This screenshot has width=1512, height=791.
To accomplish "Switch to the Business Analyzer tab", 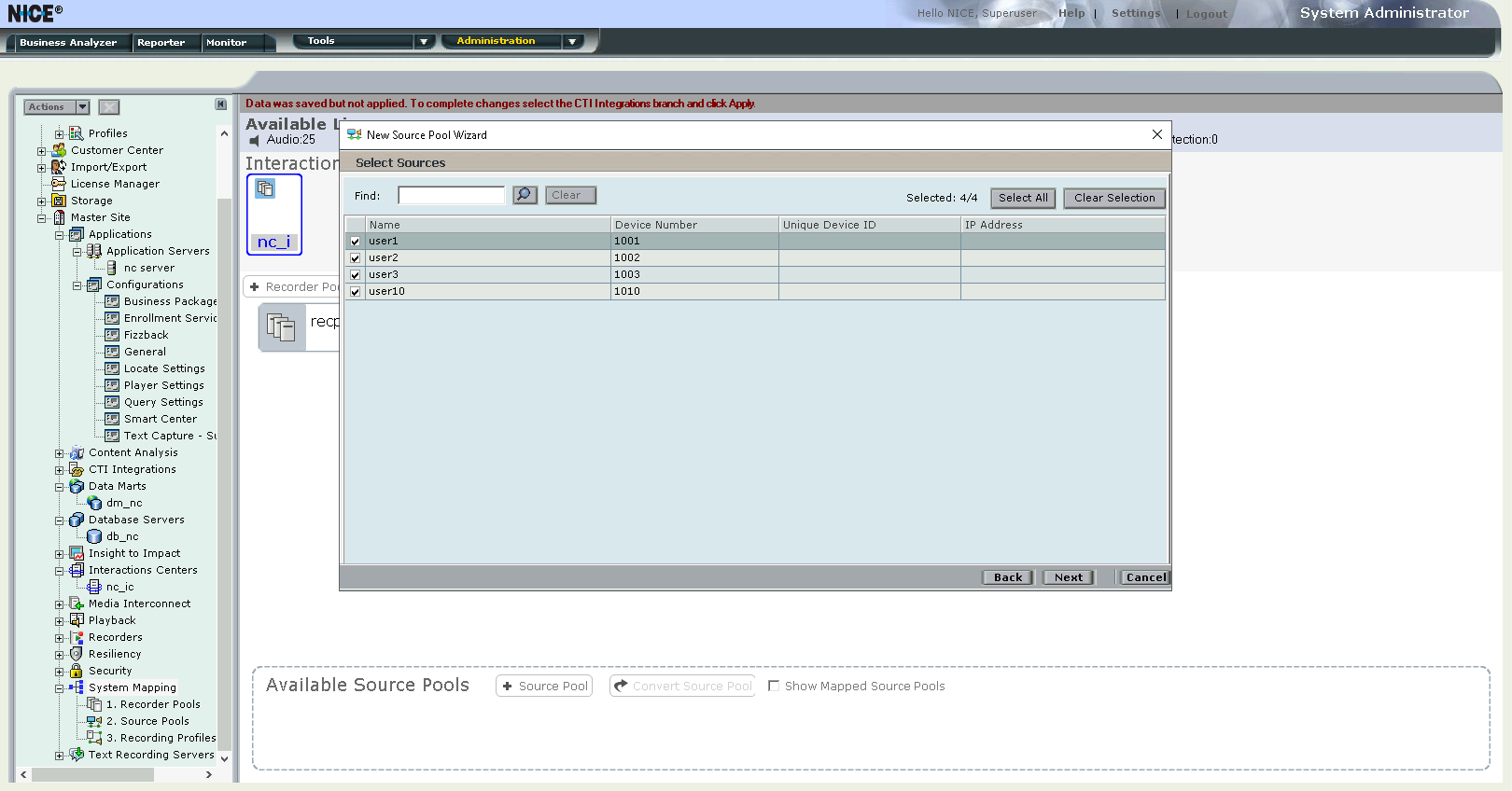I will click(x=68, y=43).
